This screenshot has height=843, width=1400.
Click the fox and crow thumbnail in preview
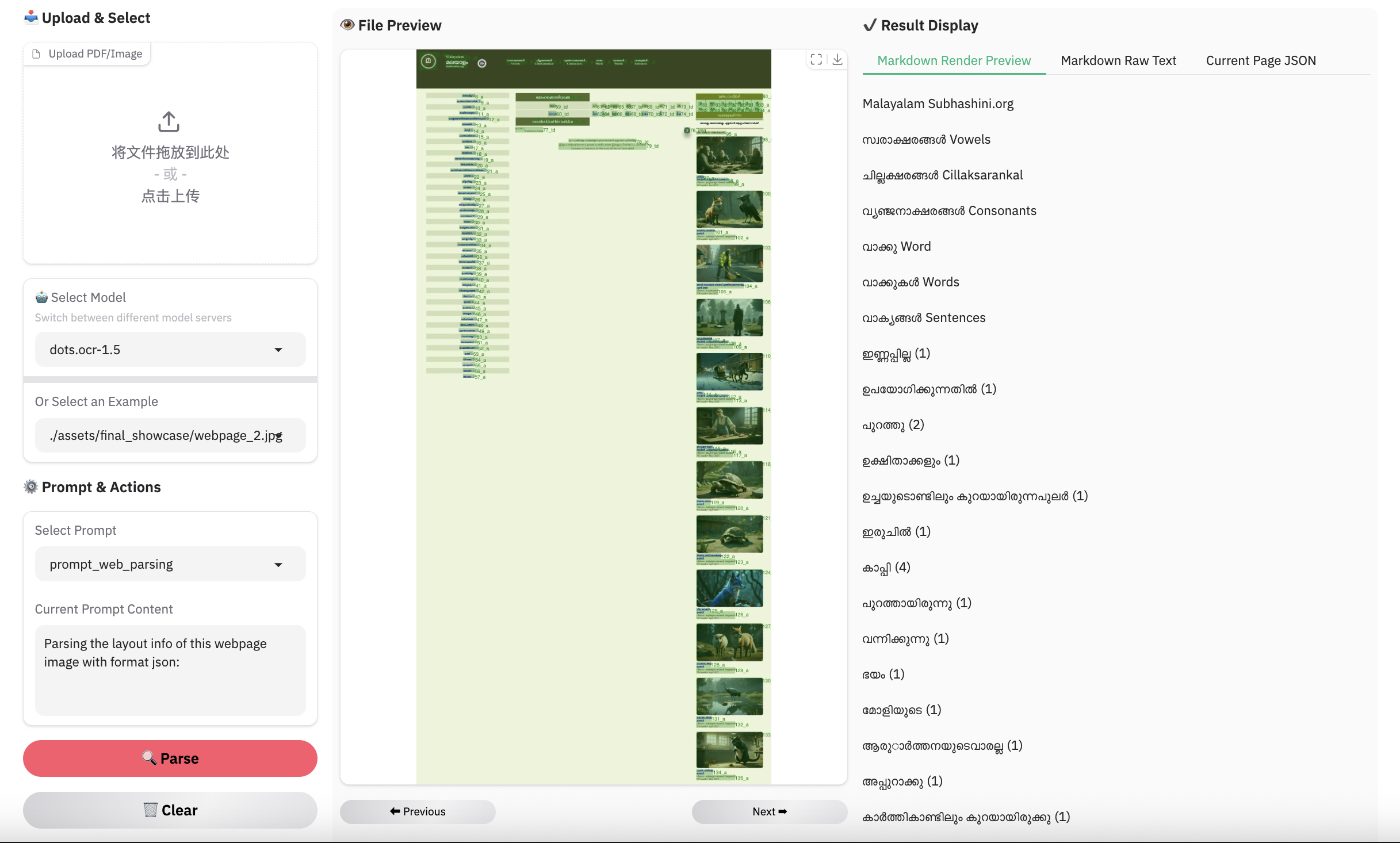729,210
